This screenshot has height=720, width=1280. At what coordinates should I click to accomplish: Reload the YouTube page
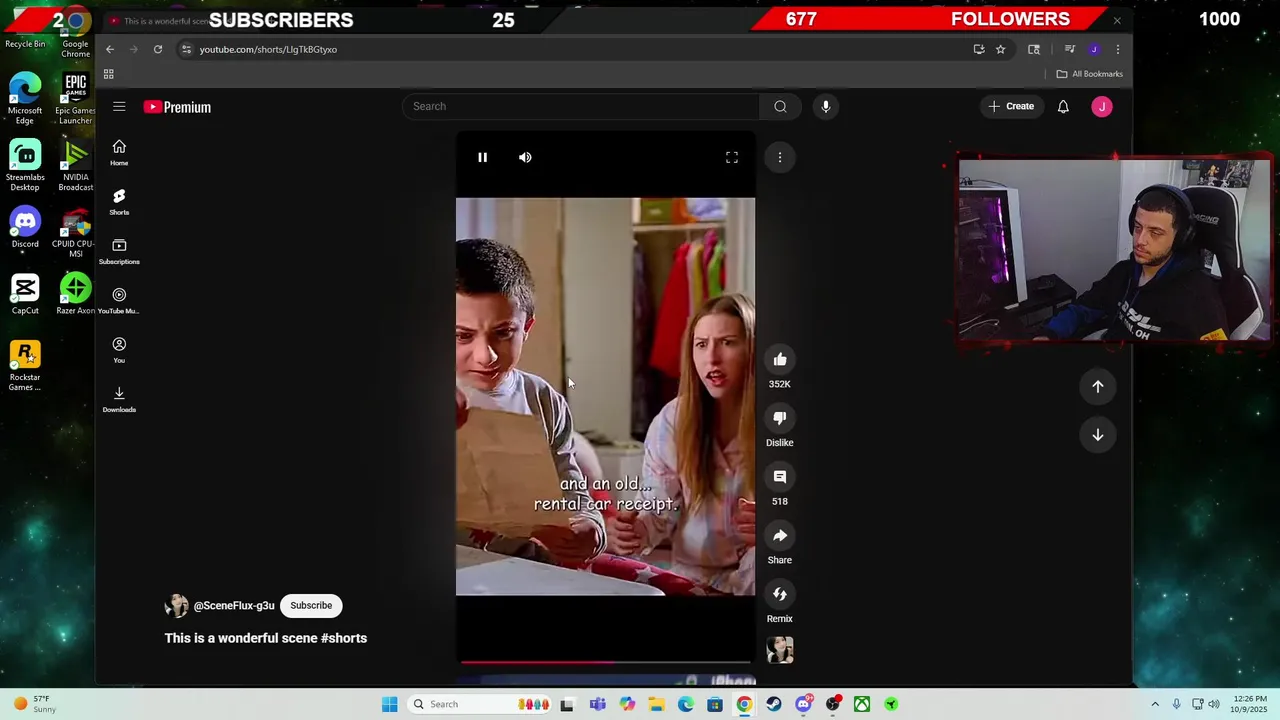coord(158,49)
